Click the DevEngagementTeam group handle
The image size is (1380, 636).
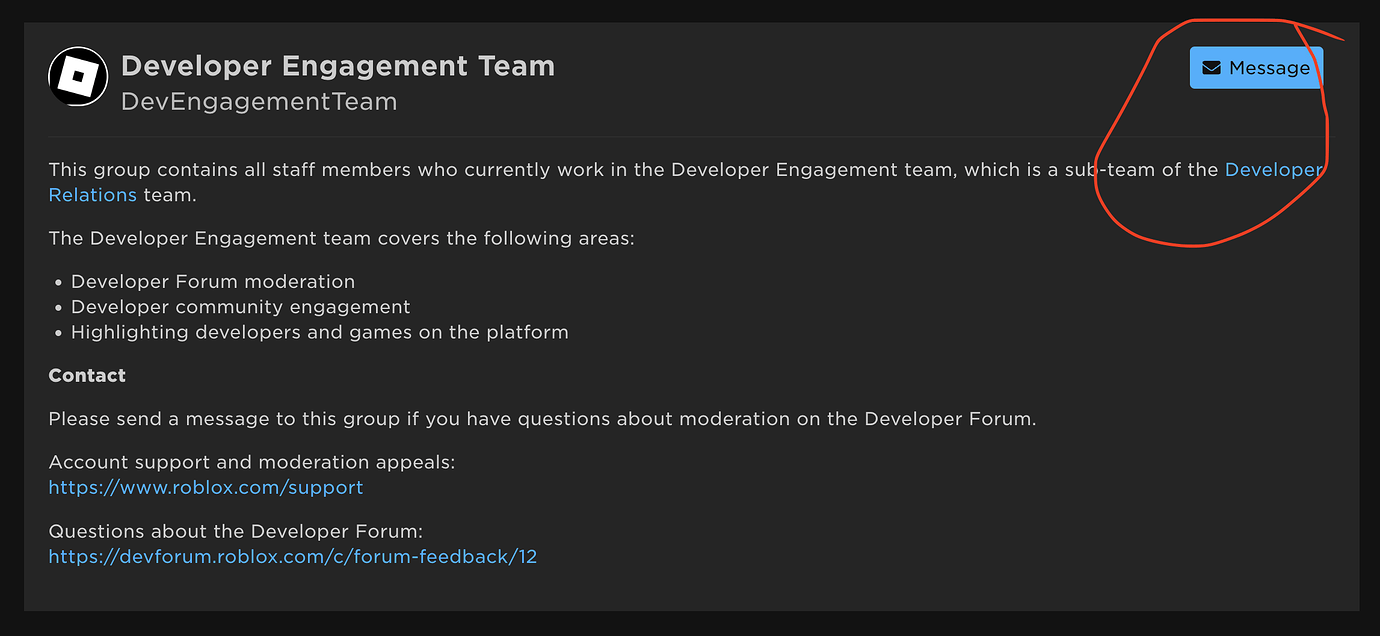pyautogui.click(x=259, y=102)
